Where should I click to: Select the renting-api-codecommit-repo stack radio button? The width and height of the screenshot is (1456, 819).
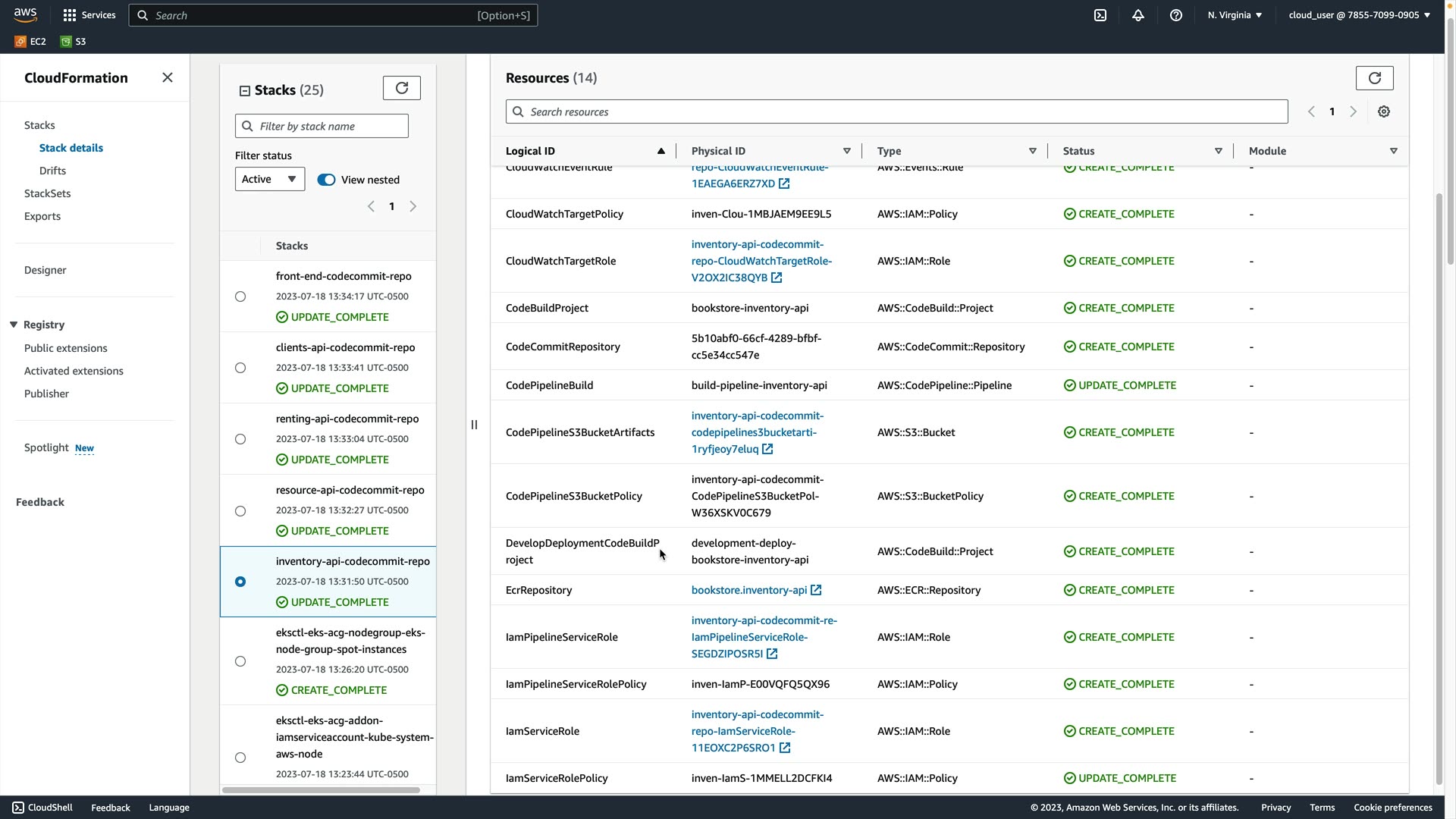coord(240,439)
